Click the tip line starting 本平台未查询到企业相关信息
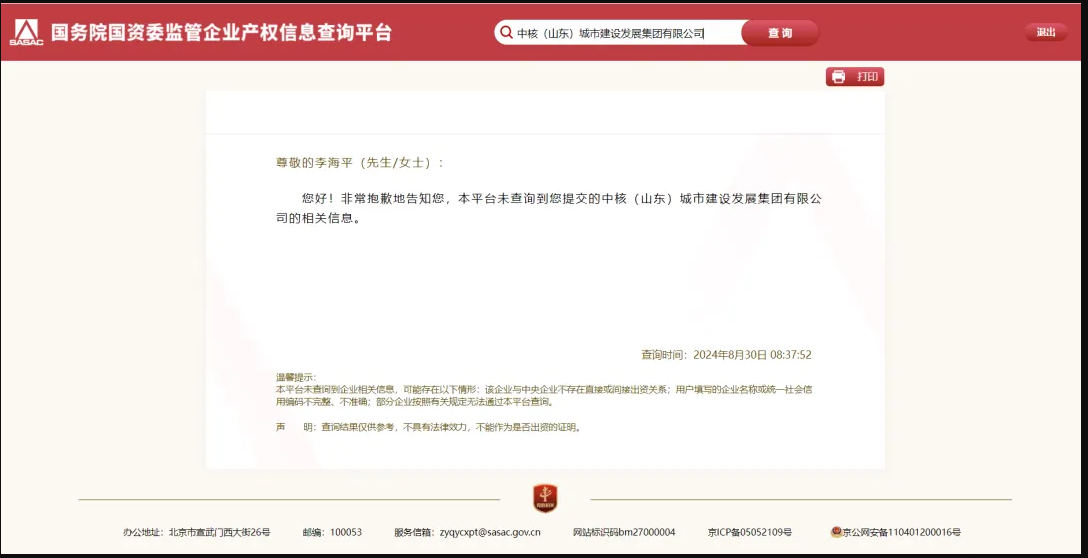The image size is (1088, 558). pyautogui.click(x=544, y=389)
